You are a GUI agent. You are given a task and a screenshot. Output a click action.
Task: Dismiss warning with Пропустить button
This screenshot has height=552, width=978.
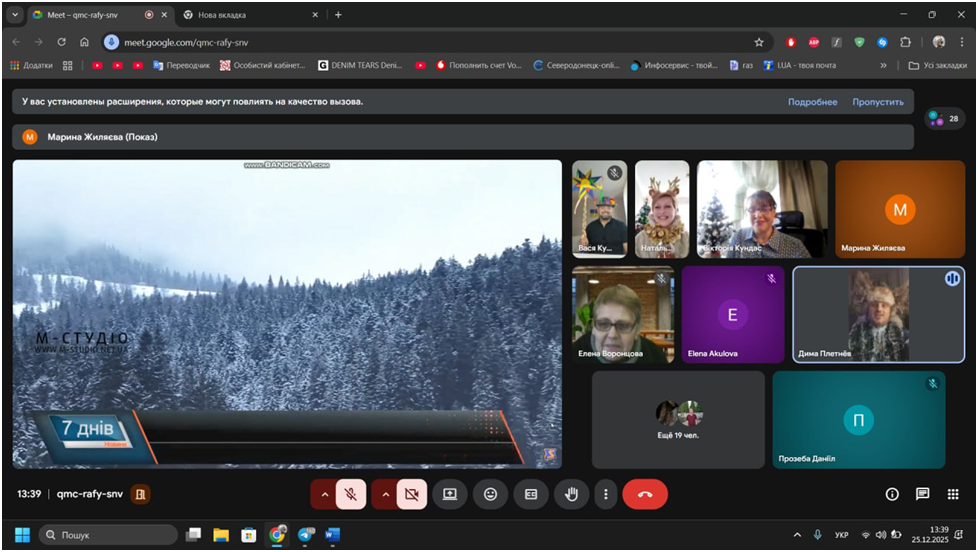[x=877, y=102]
